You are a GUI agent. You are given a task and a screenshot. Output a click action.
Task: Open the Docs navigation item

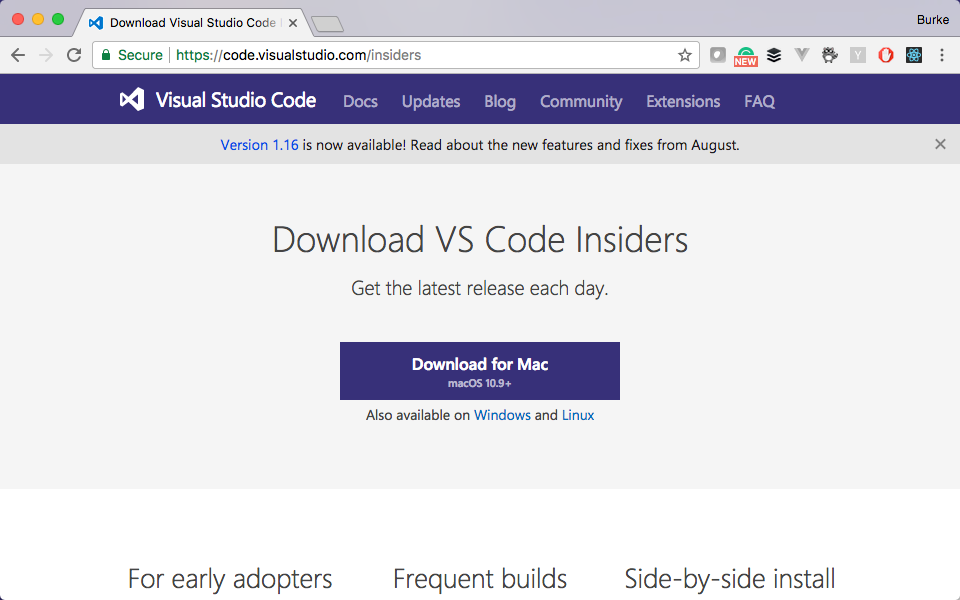tap(360, 102)
